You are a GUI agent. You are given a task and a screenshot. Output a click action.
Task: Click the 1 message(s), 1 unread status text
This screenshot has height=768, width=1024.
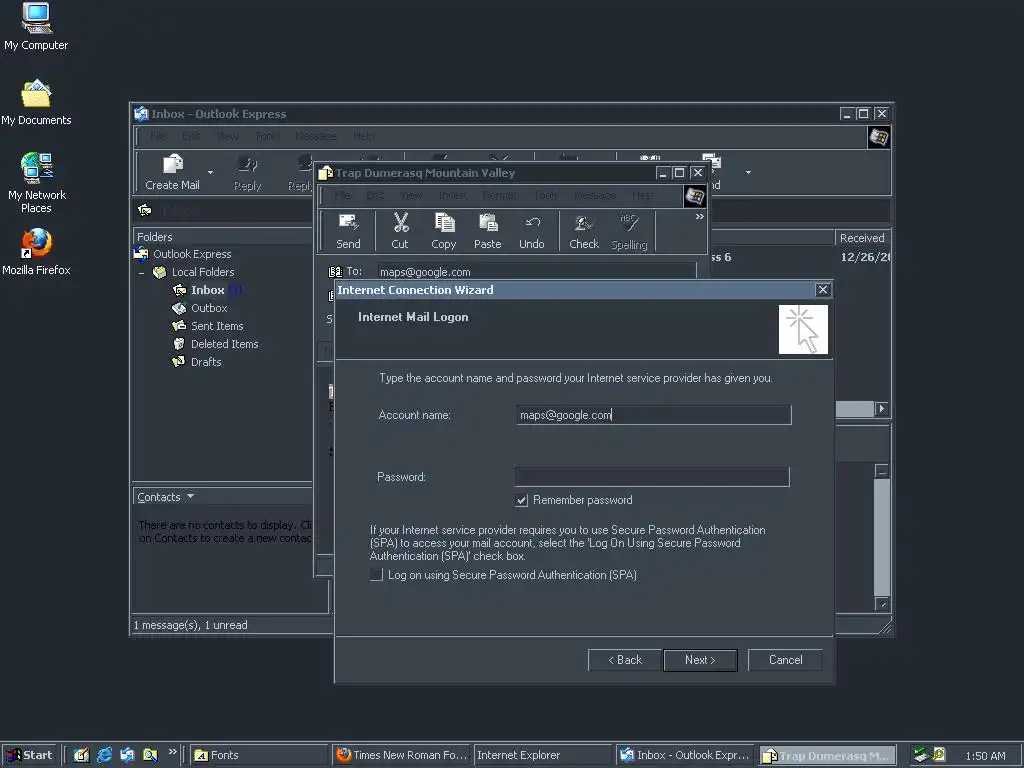(191, 625)
